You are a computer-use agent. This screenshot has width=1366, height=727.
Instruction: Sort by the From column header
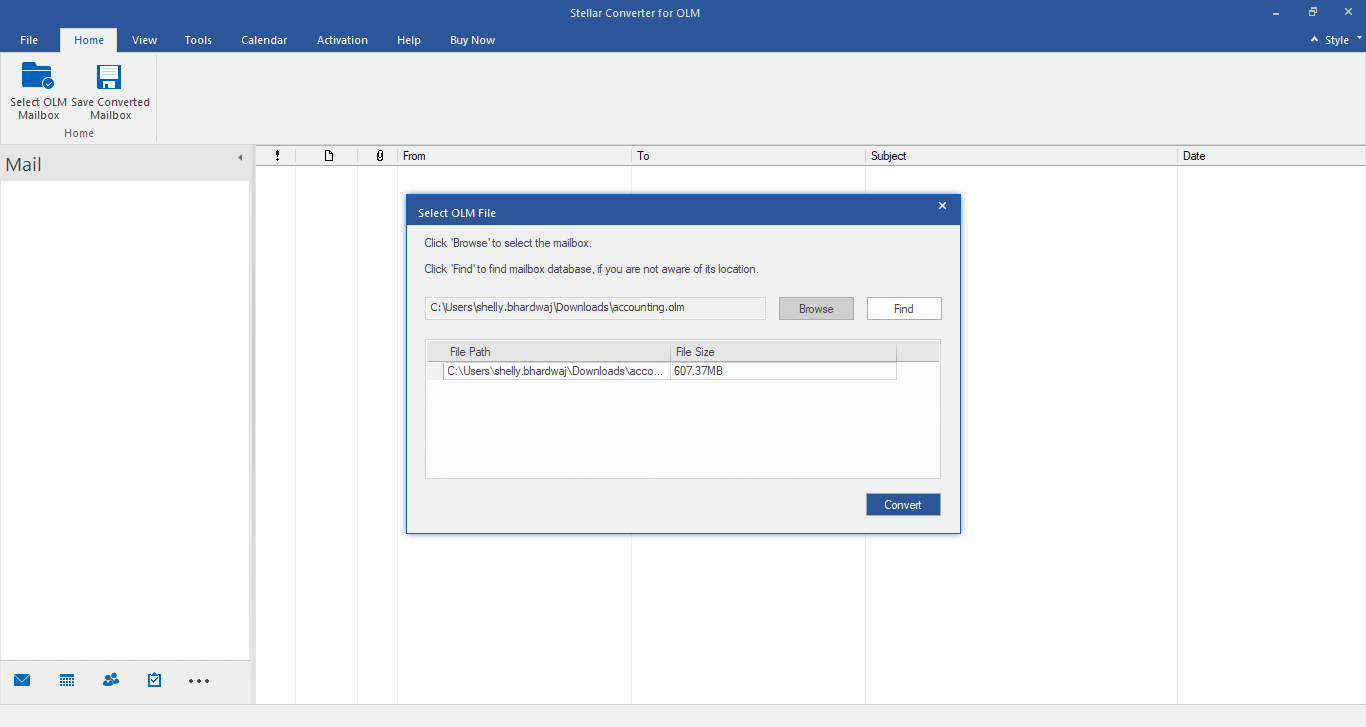pos(514,156)
